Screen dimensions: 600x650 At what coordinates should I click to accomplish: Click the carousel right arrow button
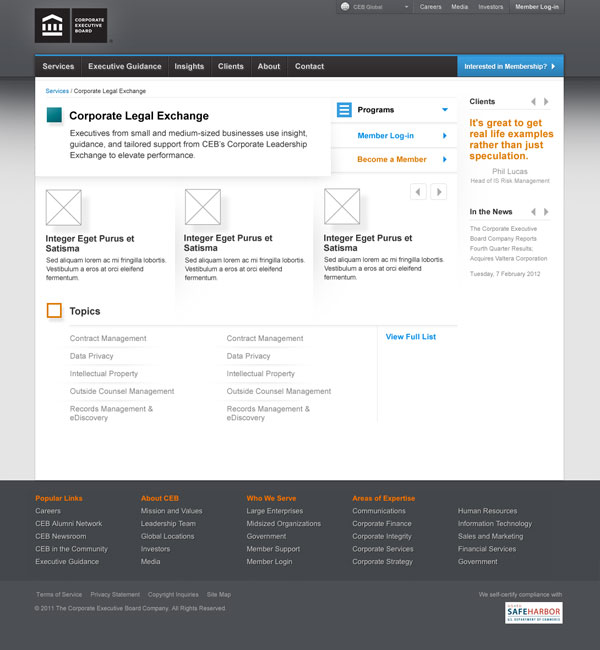pos(438,191)
